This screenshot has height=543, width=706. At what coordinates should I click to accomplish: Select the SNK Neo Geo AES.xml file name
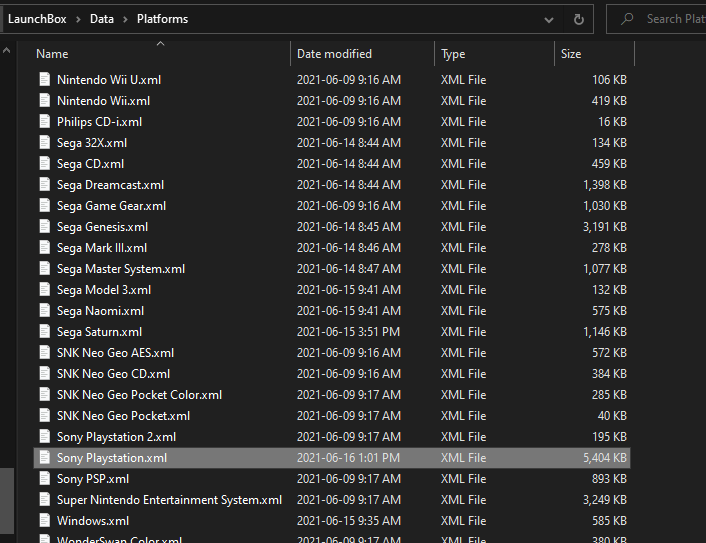click(x=115, y=353)
